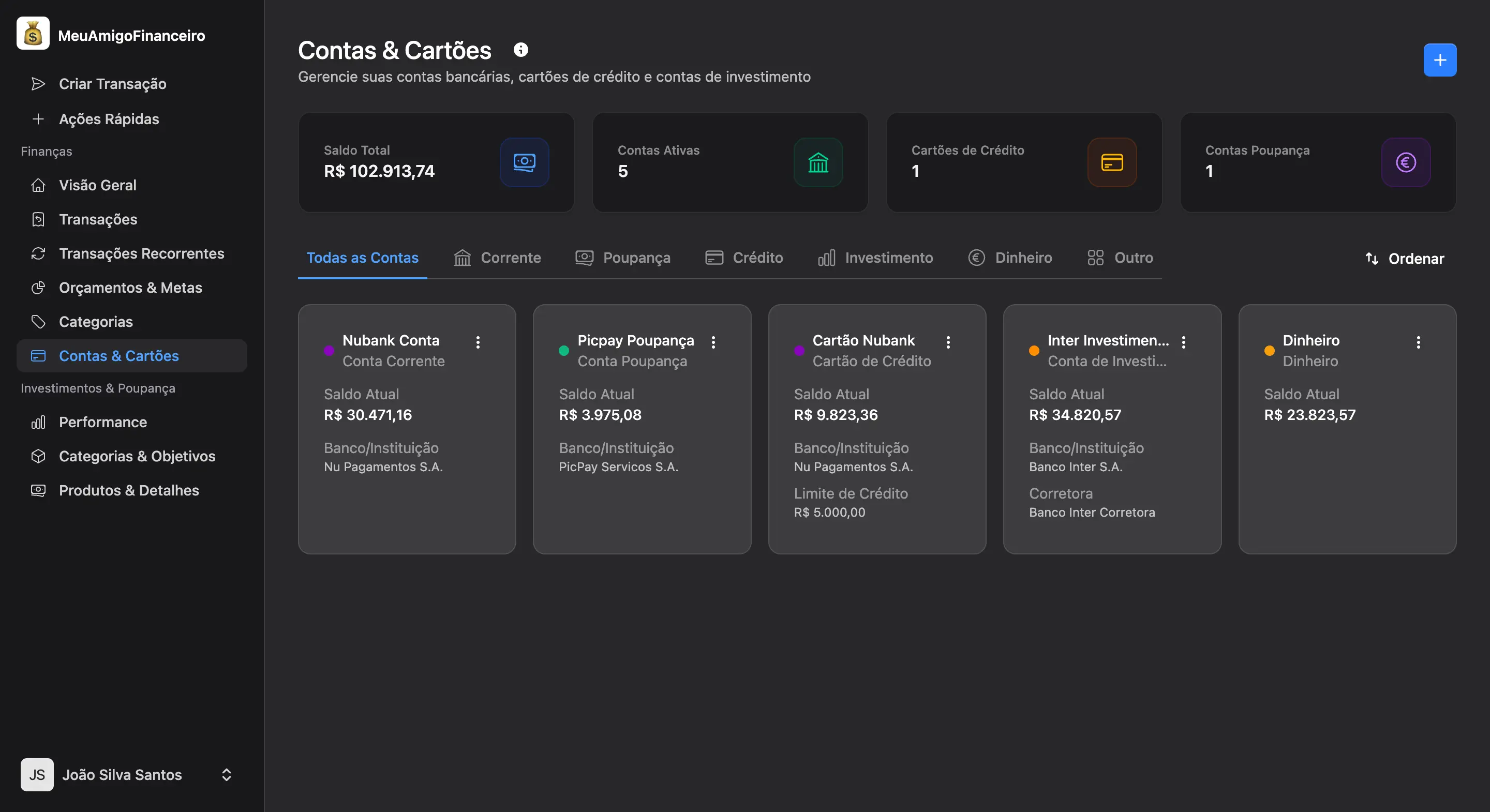Click the JS user avatar
Screen dimensions: 1490x812
37,774
